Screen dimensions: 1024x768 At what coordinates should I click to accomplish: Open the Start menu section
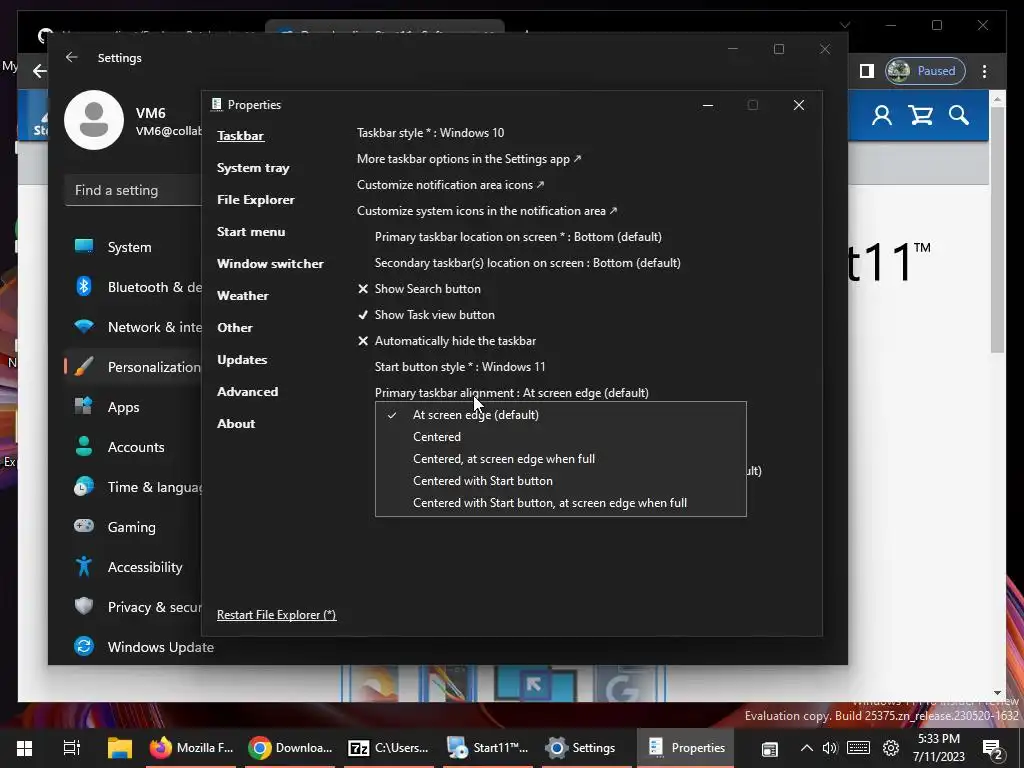(251, 232)
